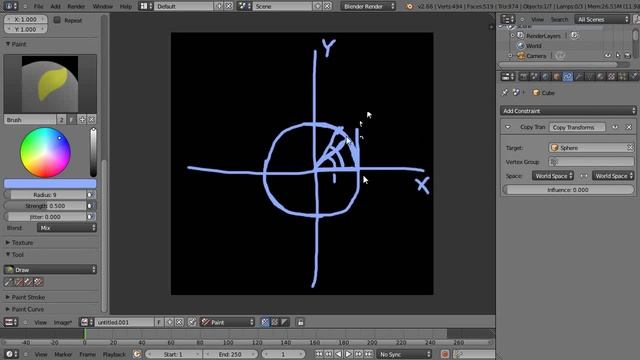Open the Paint mode dropdown
Viewport: 640px width, 360px height.
point(227,322)
